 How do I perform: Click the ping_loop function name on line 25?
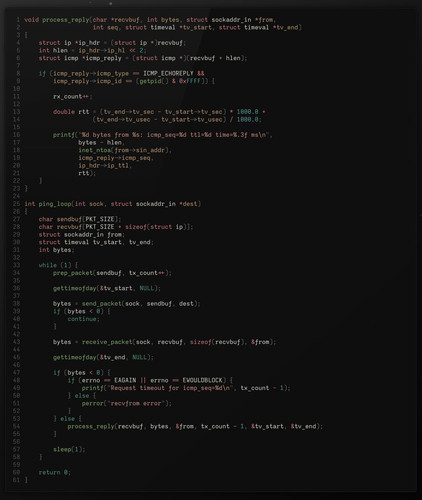55,204
